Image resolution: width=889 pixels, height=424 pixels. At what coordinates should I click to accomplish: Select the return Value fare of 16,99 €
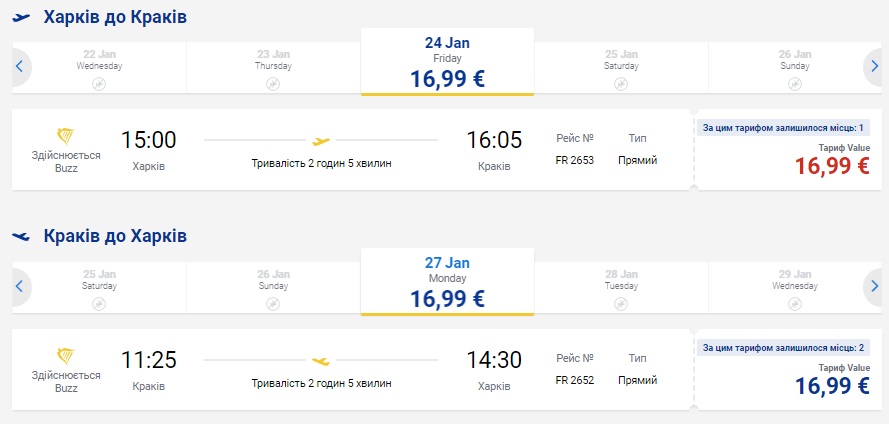831,385
